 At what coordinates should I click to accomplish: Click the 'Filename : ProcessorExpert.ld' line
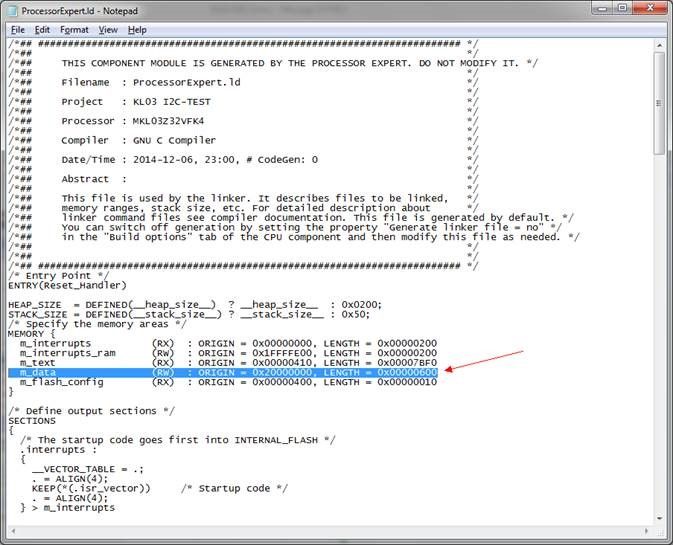[x=151, y=82]
